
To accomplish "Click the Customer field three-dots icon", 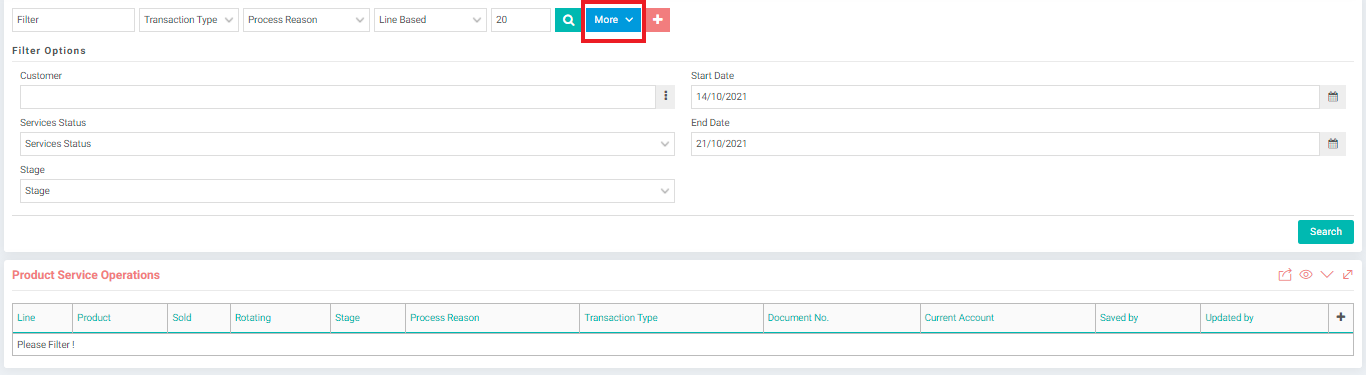I will [665, 97].
